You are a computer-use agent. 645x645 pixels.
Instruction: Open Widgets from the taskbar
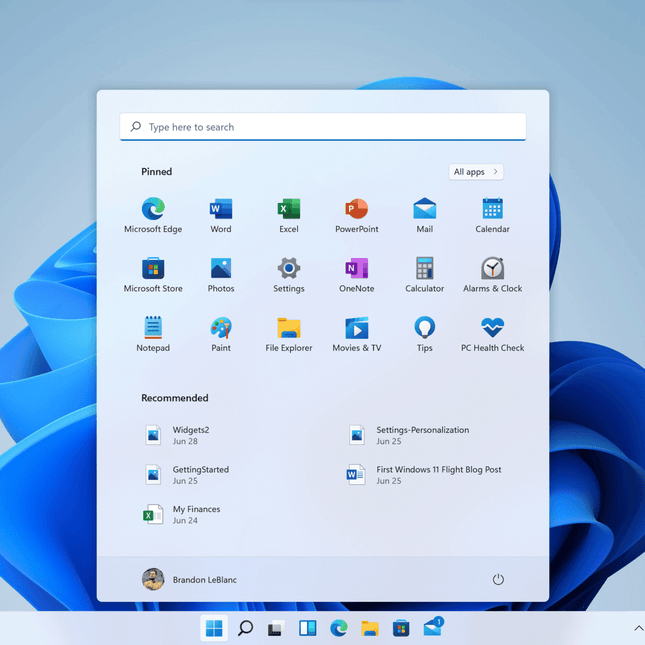pos(308,628)
